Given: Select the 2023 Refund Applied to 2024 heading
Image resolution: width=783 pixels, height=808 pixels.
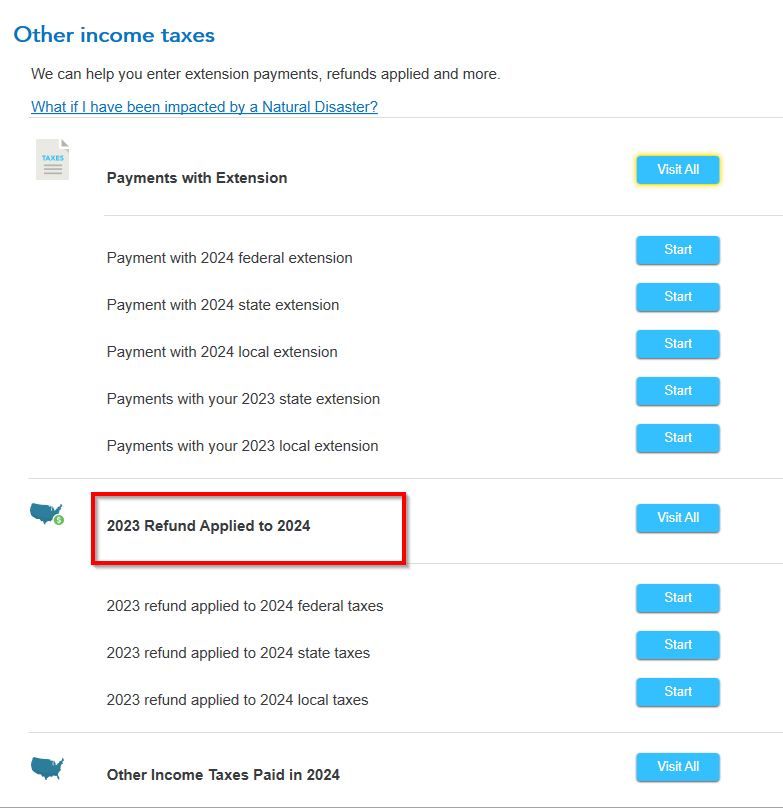Looking at the screenshot, I should point(208,526).
